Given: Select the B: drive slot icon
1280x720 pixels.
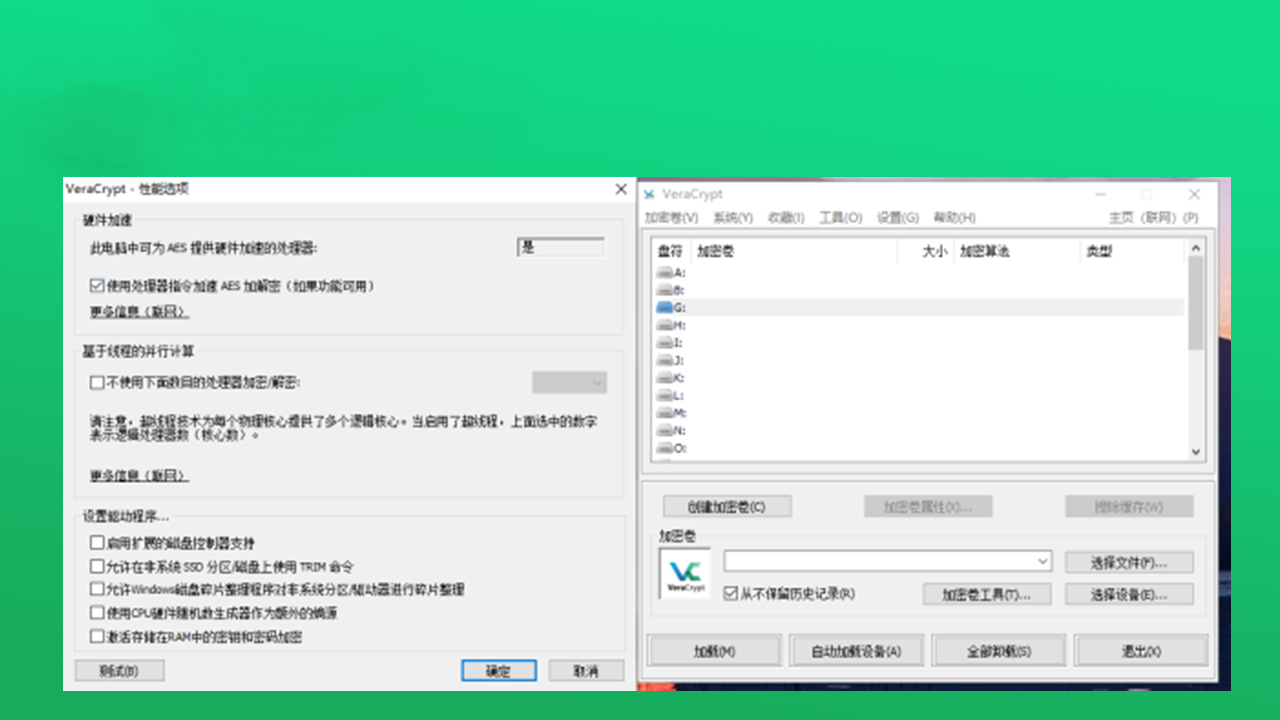Looking at the screenshot, I should pos(664,290).
